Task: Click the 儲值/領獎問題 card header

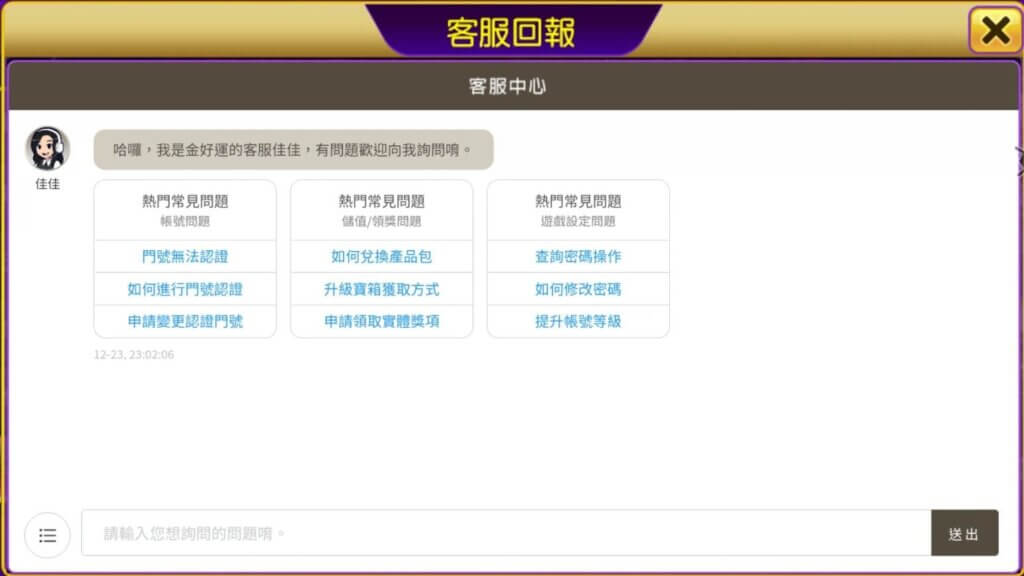Action: tap(381, 211)
